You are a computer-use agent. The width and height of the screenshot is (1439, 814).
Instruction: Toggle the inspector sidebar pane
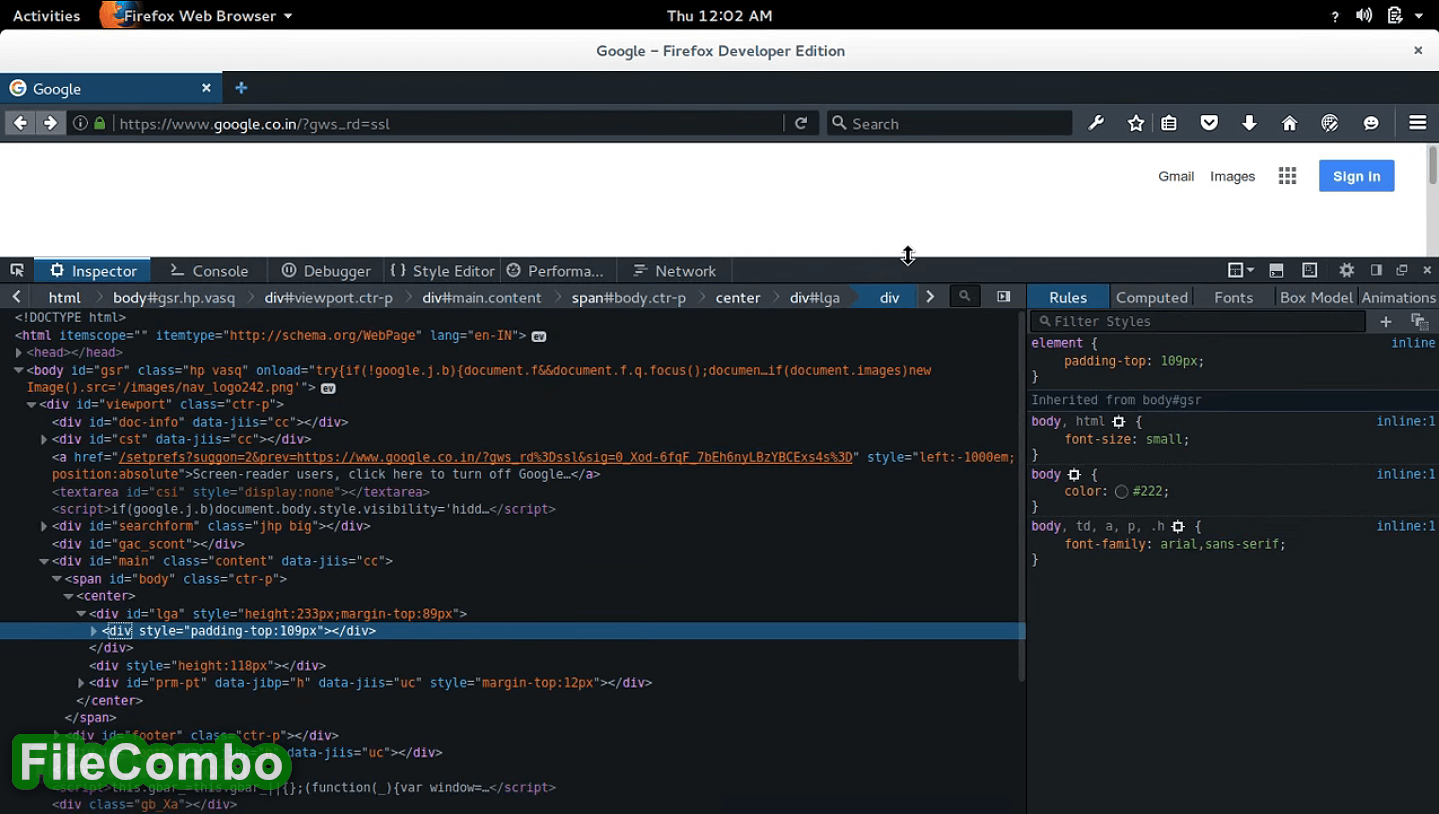coord(1003,297)
